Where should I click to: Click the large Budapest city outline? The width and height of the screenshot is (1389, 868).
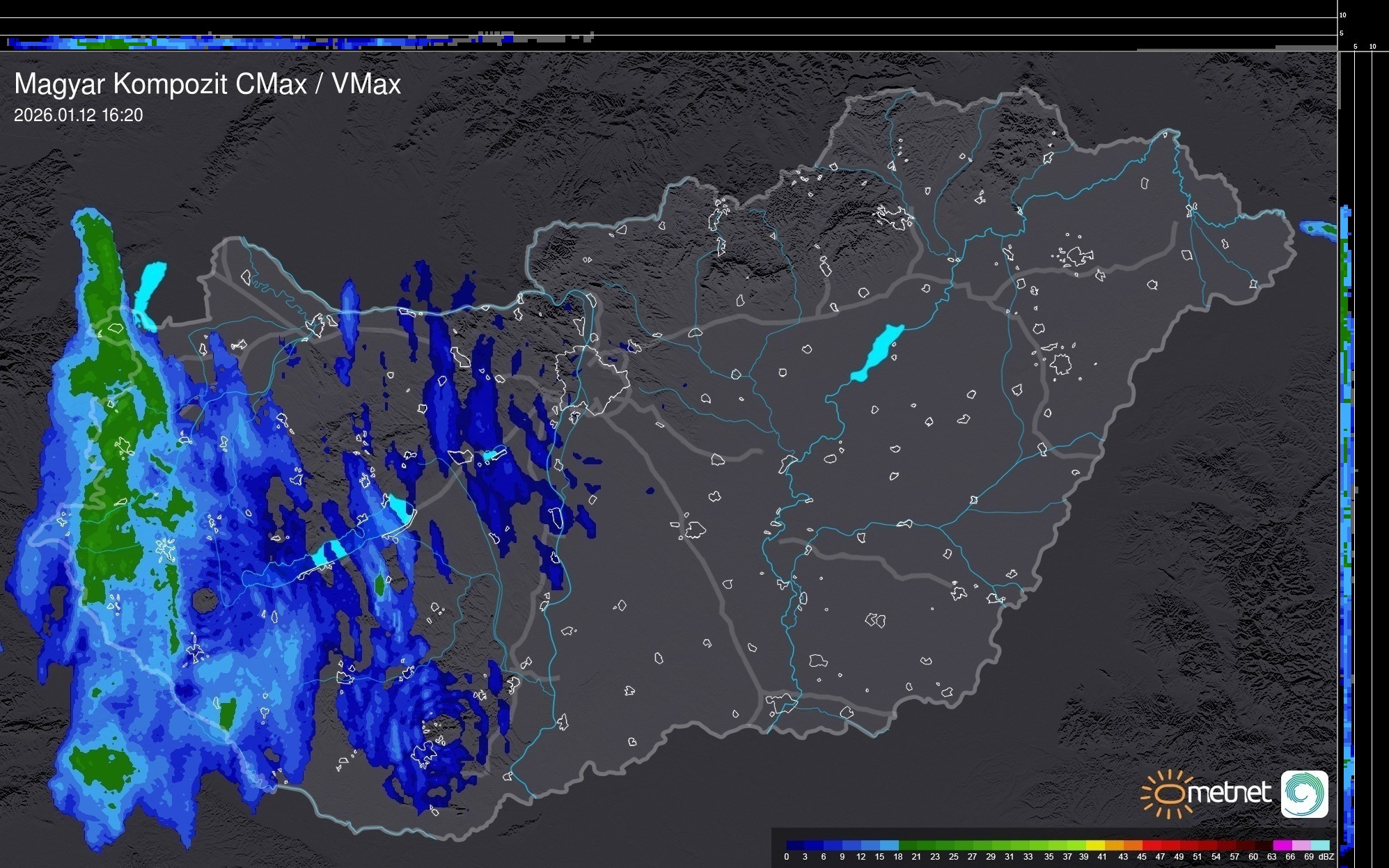[x=592, y=379]
